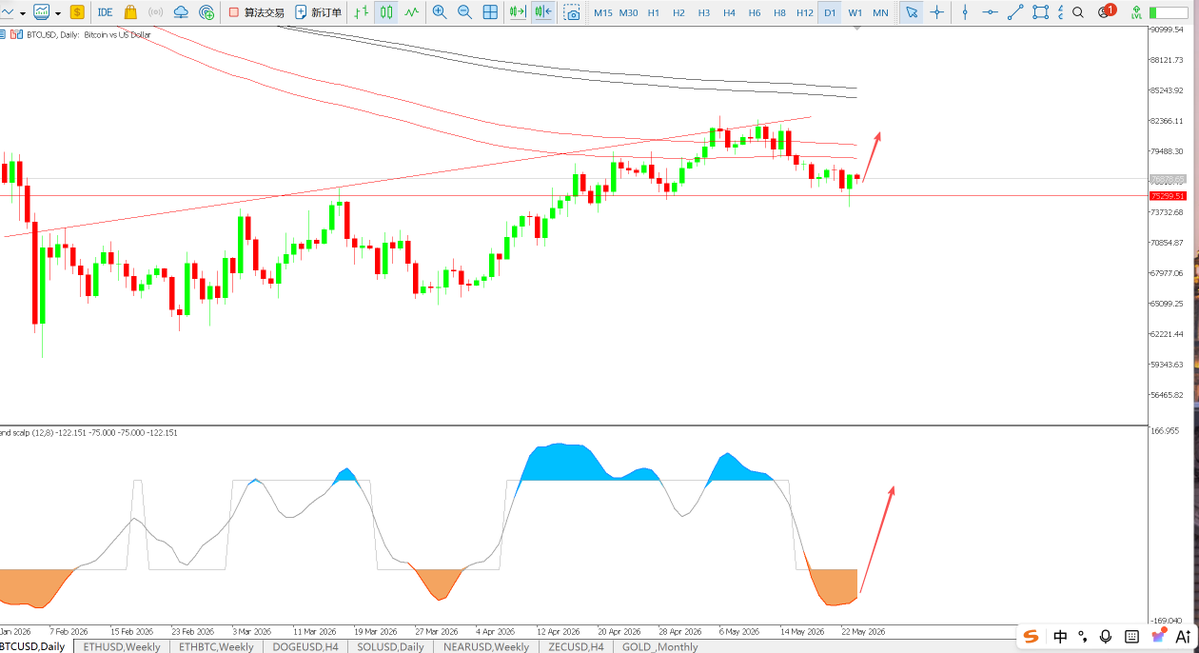The width and height of the screenshot is (1199, 653).
Task: Switch to the ETHBTC,Weekly chart tab
Action: pos(216,646)
